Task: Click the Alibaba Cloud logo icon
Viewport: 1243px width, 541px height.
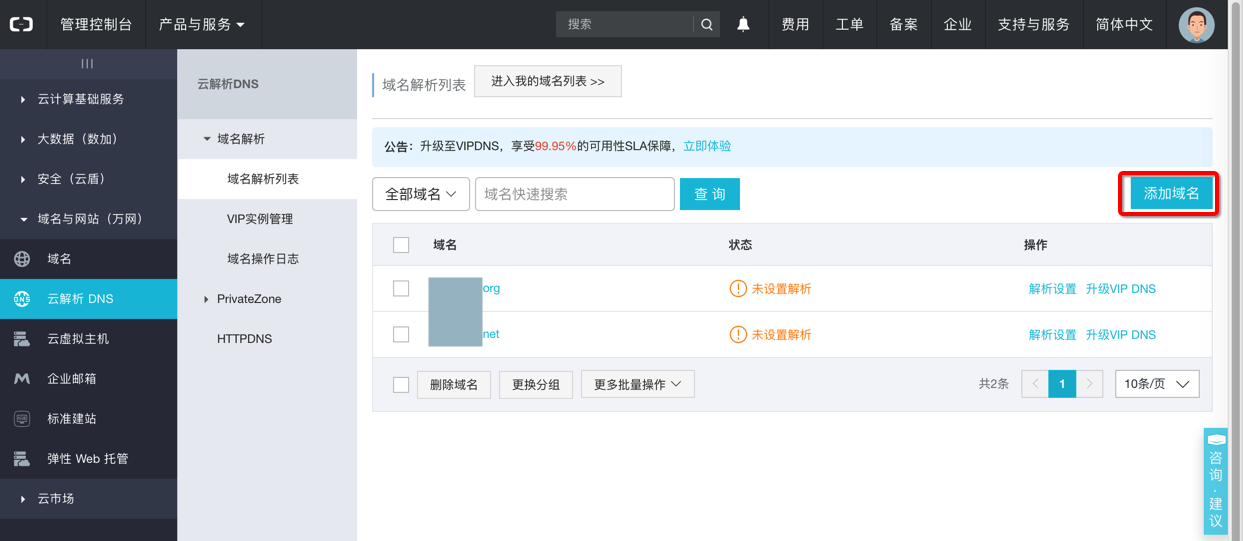Action: 21,24
